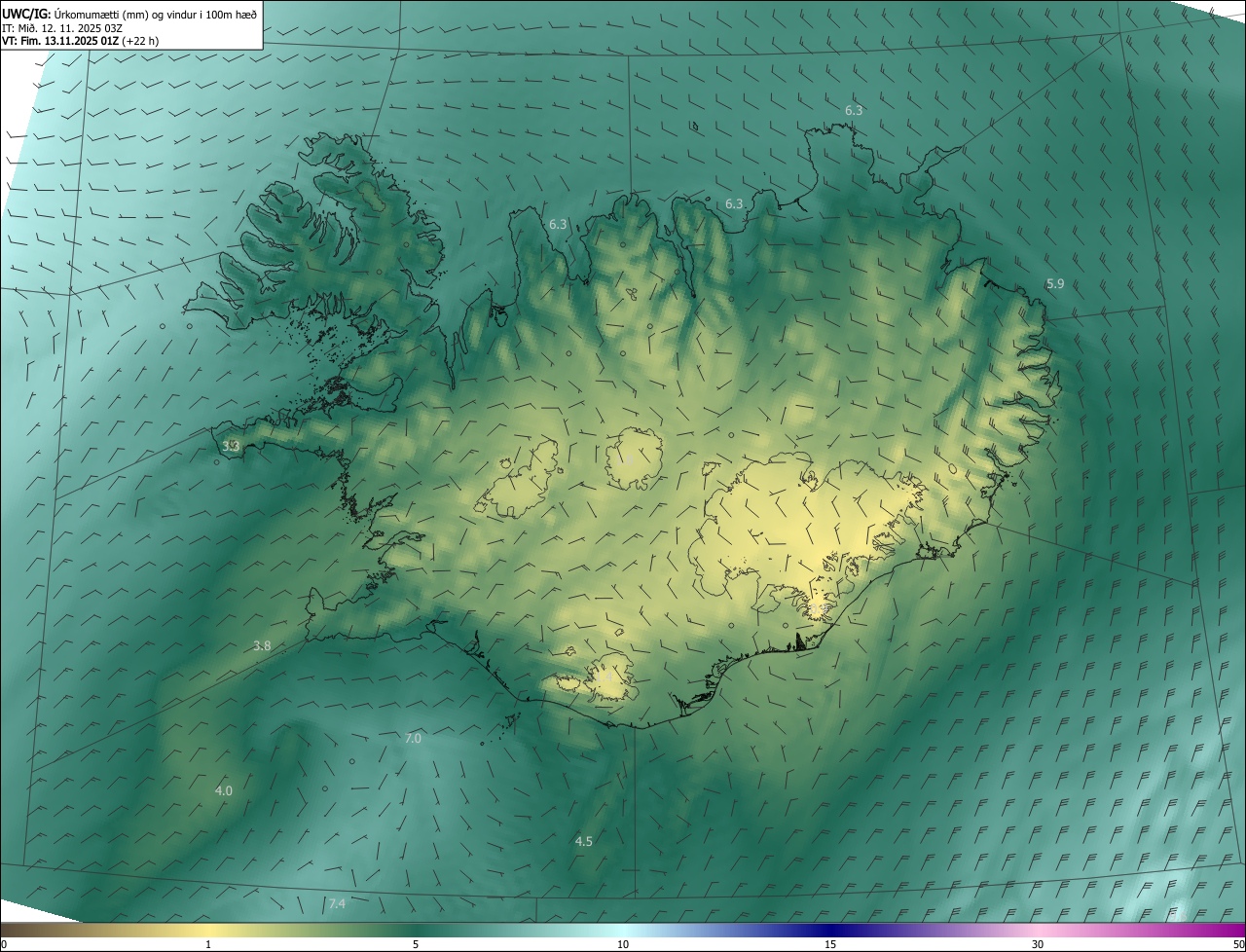Click the 50 tick on color scale

[x=1237, y=944]
